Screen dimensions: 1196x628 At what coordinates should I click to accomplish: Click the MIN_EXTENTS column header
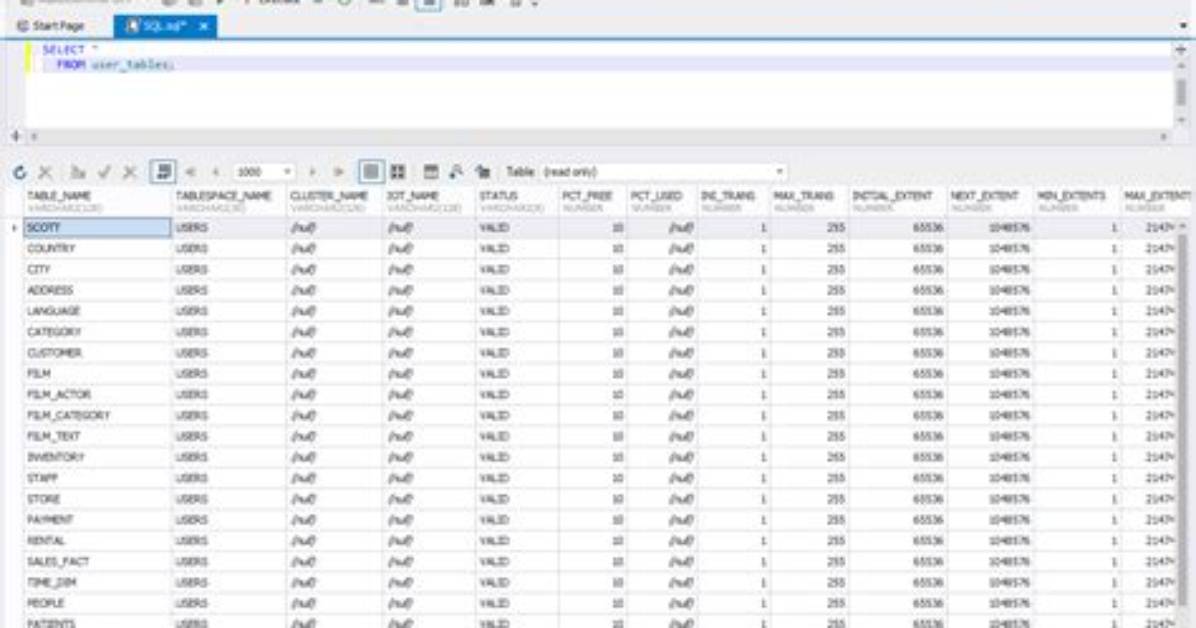click(x=1076, y=201)
